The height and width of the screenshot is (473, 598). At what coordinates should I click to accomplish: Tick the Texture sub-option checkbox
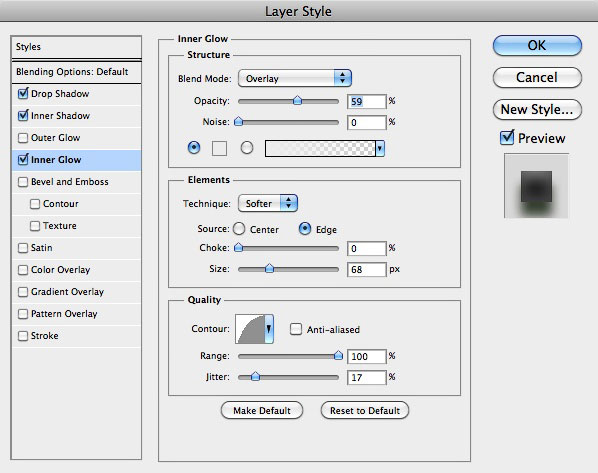[35, 226]
